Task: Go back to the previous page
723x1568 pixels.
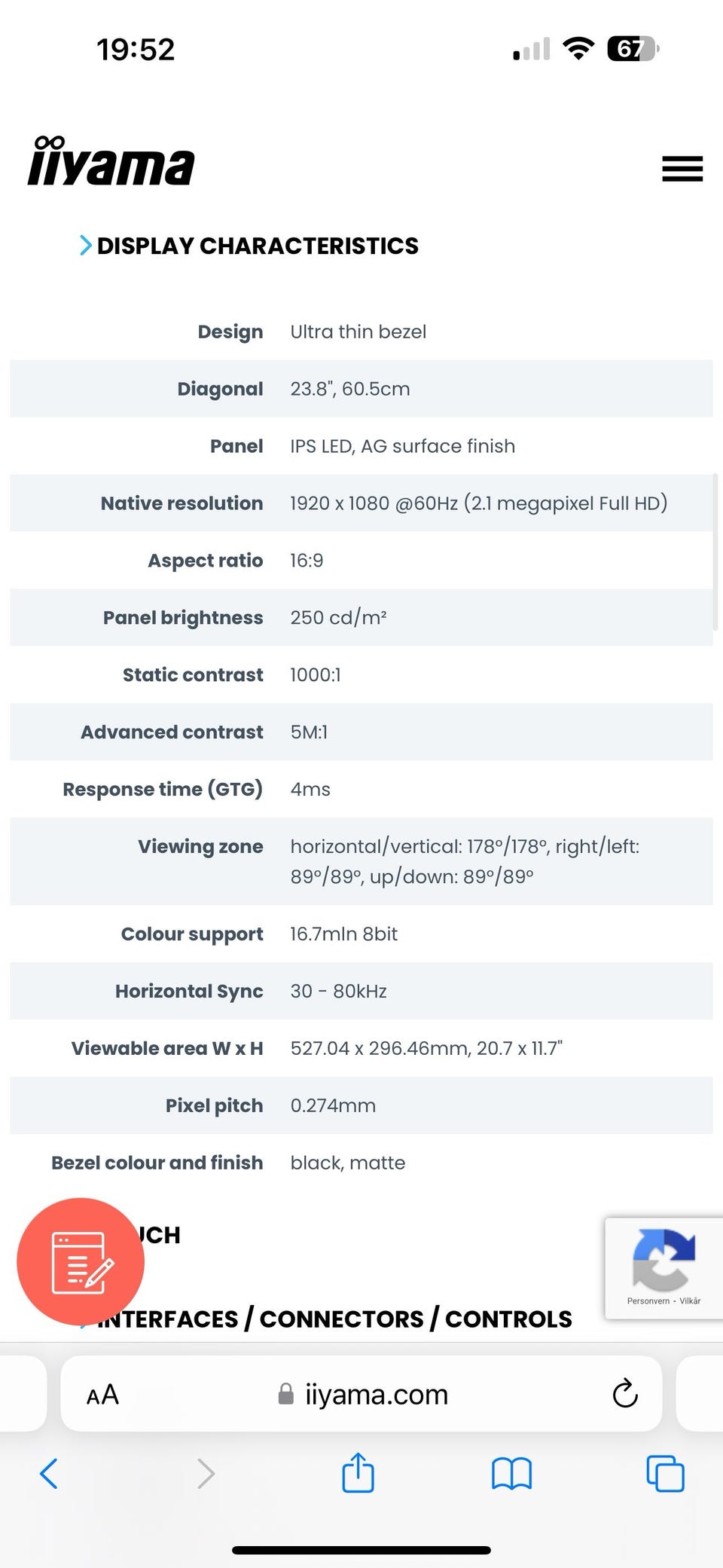Action: (49, 1473)
